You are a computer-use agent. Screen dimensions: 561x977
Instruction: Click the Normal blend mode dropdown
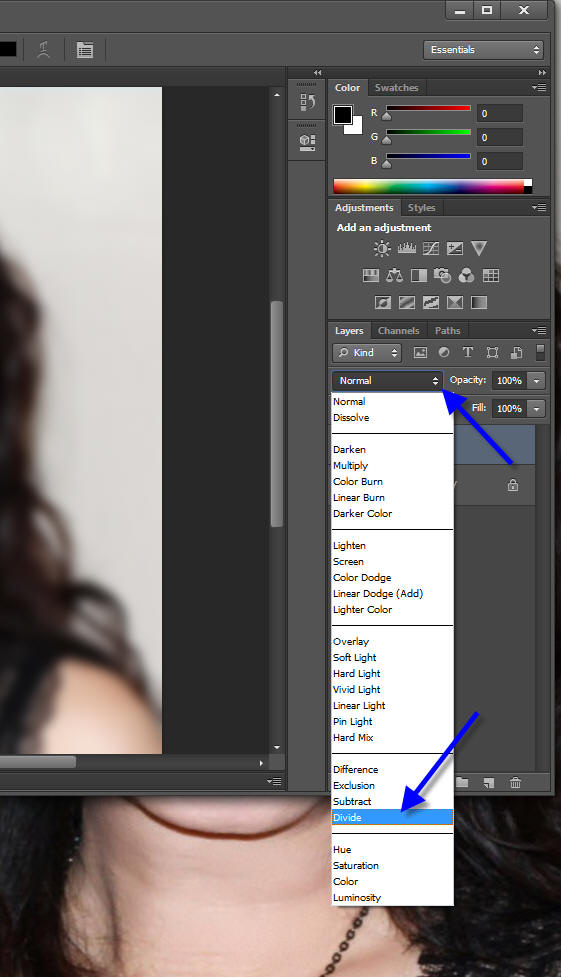[x=387, y=381]
